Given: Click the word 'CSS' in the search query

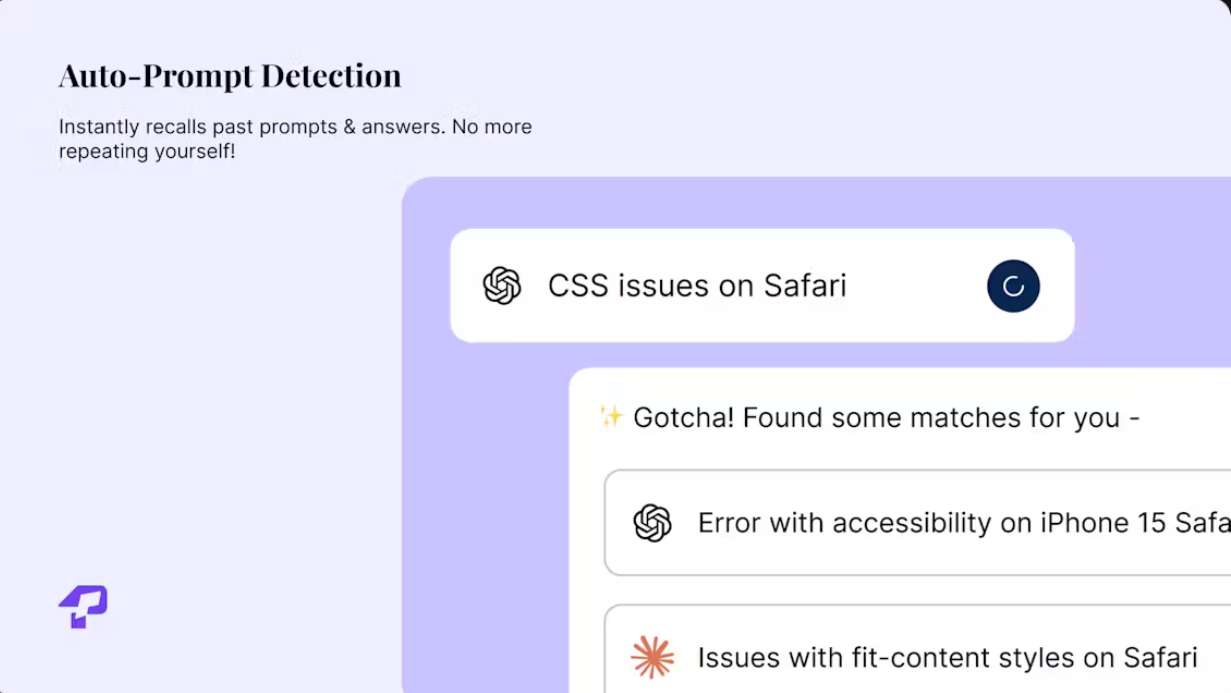Looking at the screenshot, I should pyautogui.click(x=578, y=286).
